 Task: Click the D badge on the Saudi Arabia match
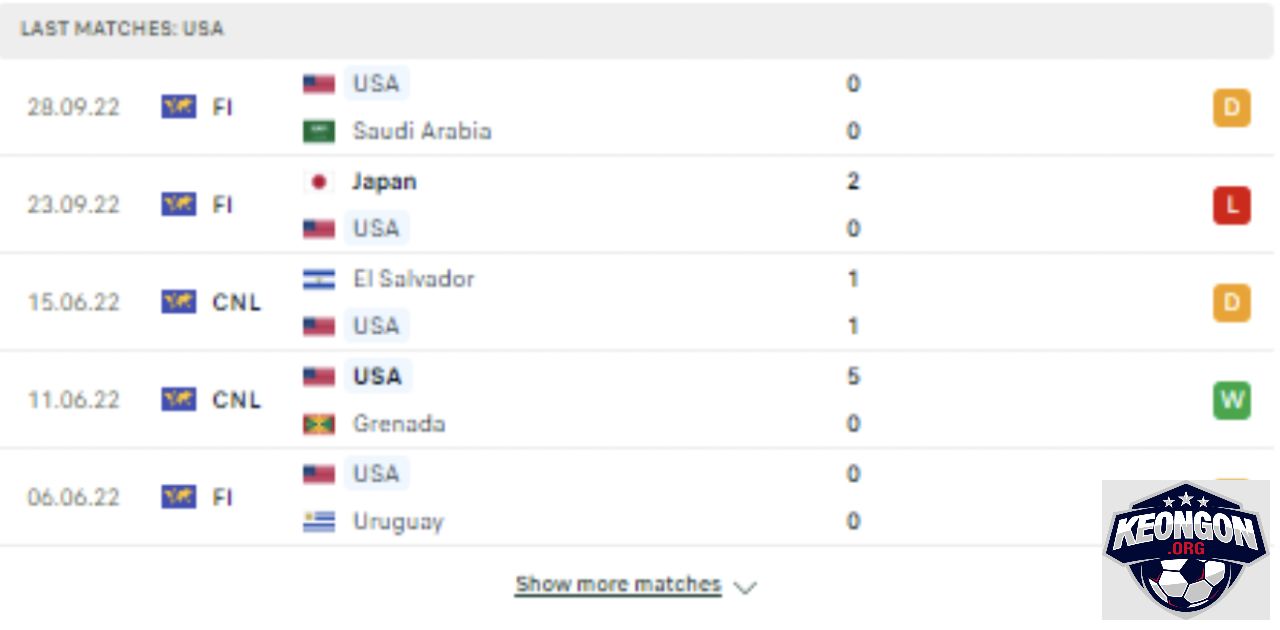[x=1232, y=108]
